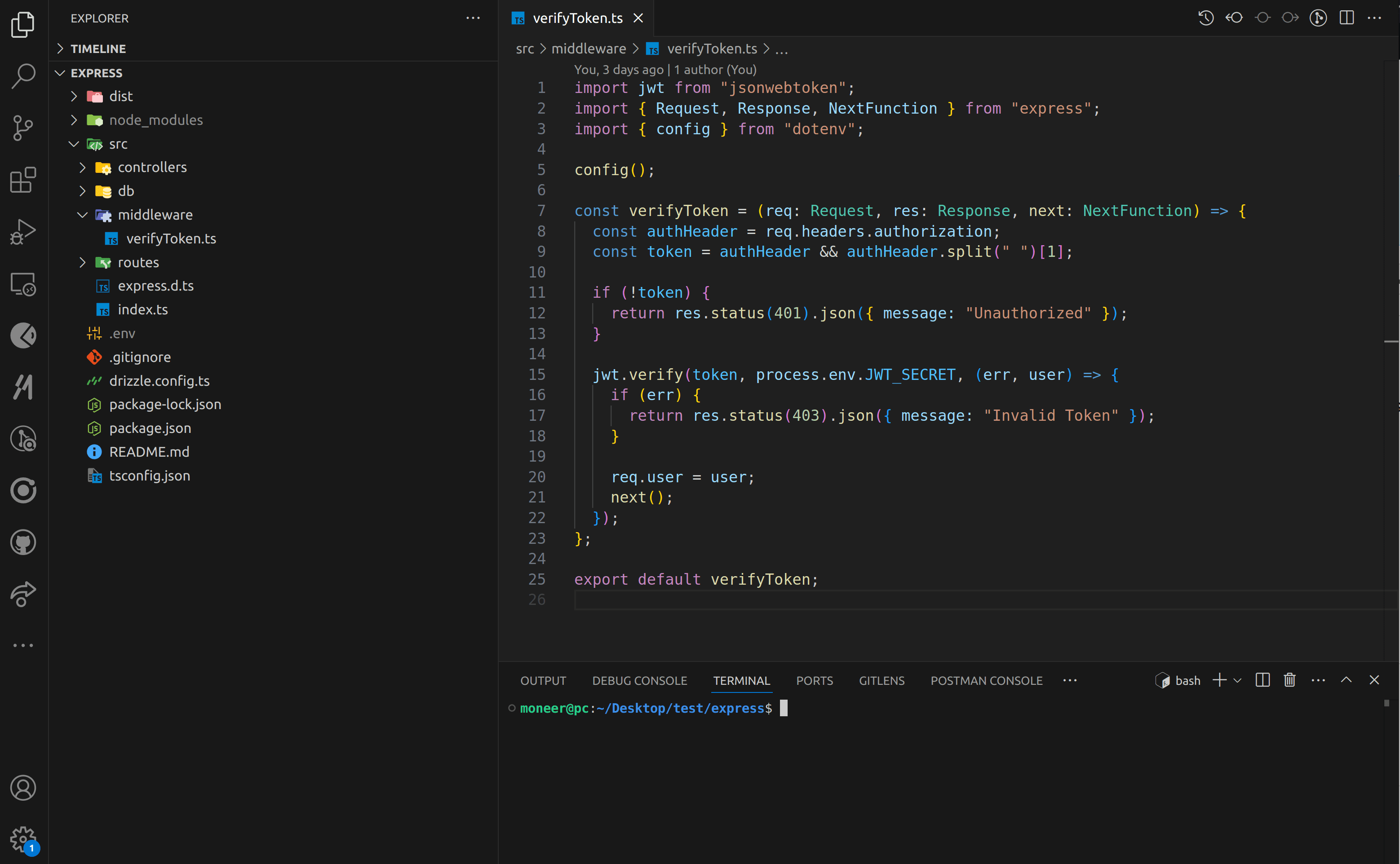Show more panel tabs ellipsis
This screenshot has width=1400, height=864.
[1070, 681]
